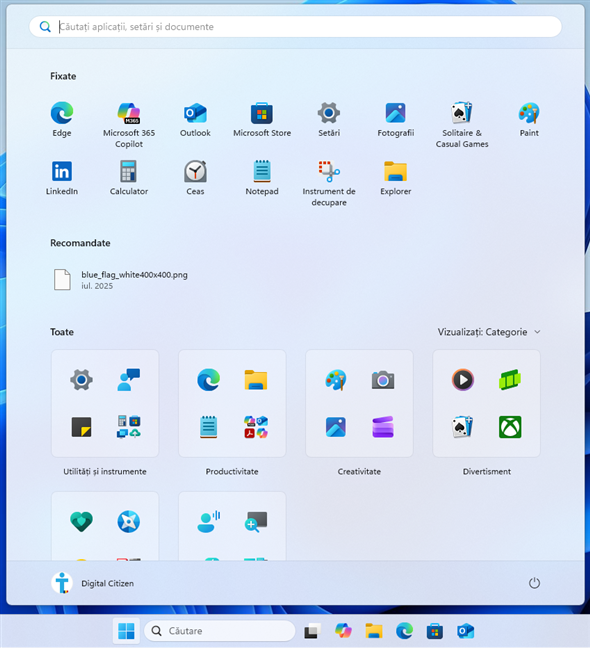
Task: Launch Microsoft 365 Copilot from pinned apps
Action: coord(129,125)
